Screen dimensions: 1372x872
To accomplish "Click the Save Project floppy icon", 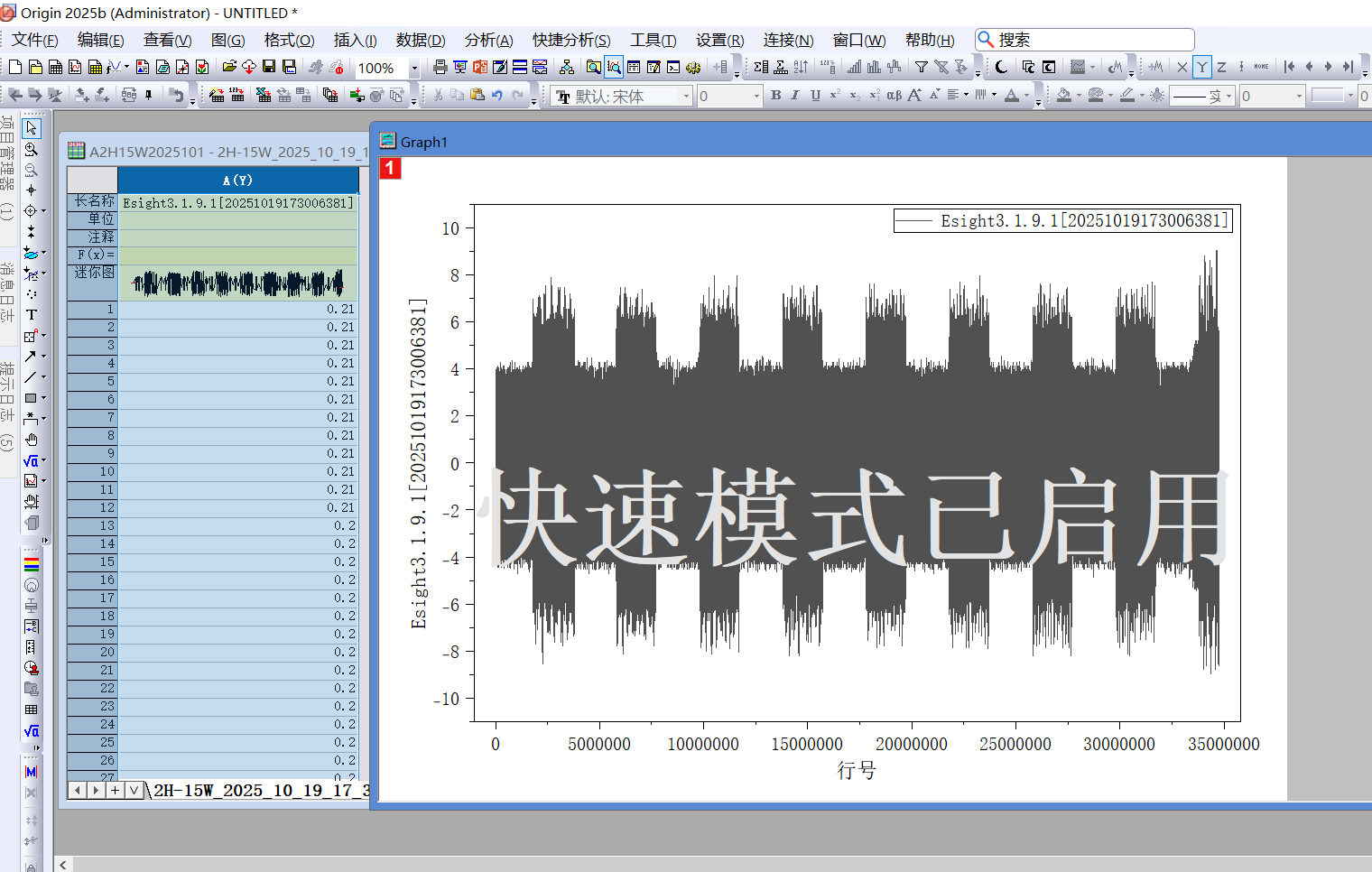I will point(269,67).
